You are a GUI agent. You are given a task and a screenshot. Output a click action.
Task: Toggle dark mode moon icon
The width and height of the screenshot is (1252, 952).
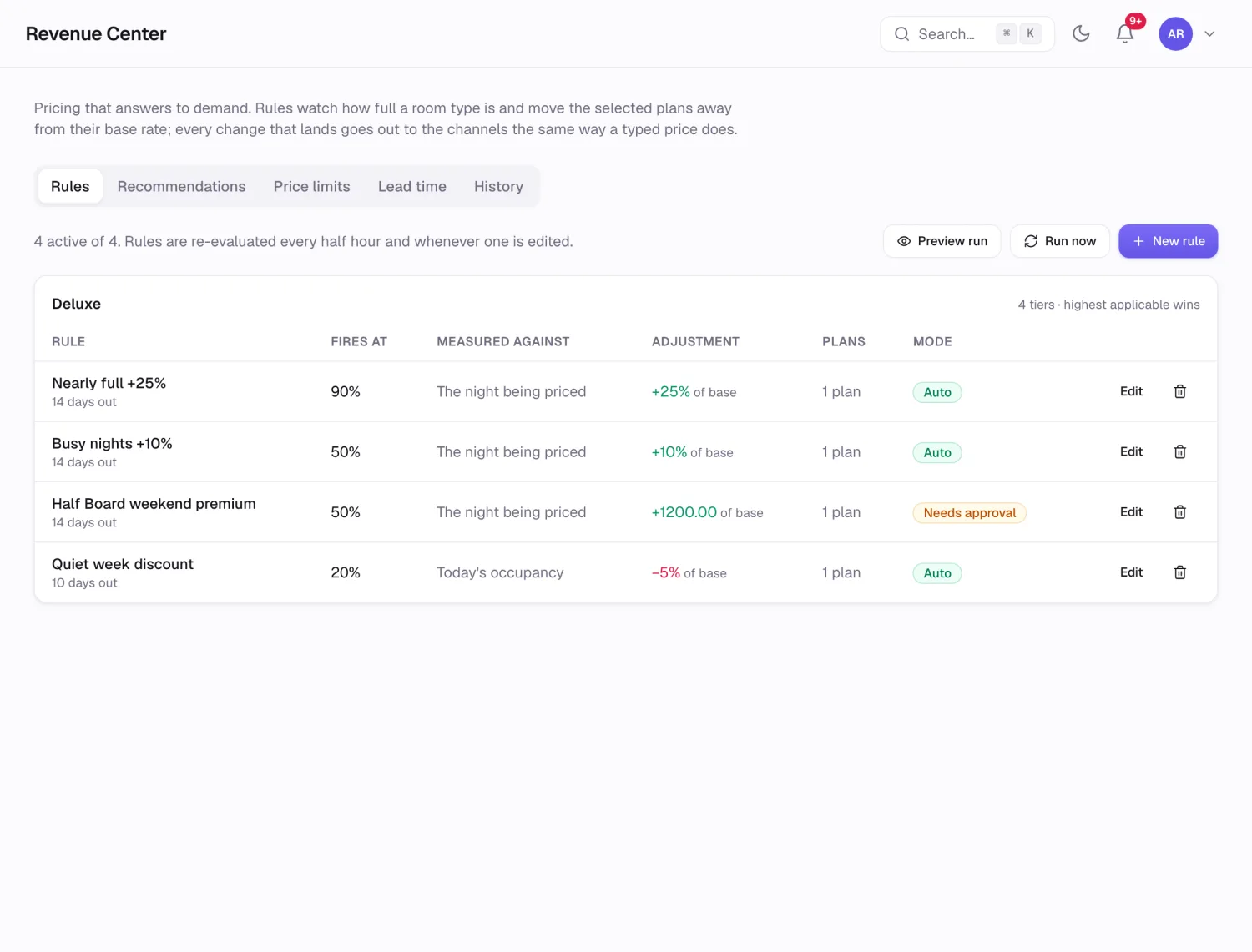1081,33
